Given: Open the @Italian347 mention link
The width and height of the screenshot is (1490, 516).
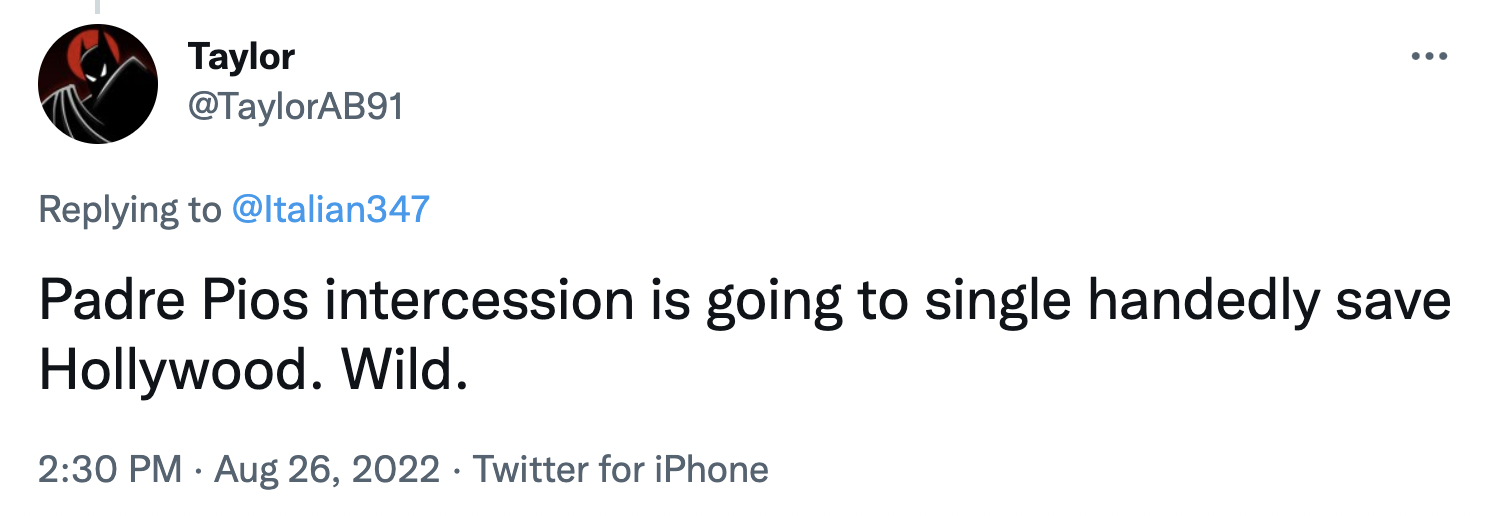Looking at the screenshot, I should (330, 209).
